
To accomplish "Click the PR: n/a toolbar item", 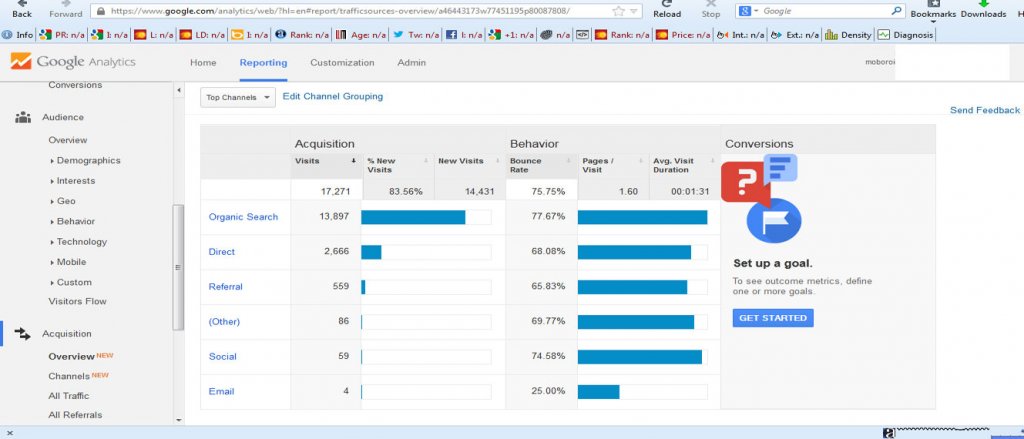I will click(x=62, y=35).
